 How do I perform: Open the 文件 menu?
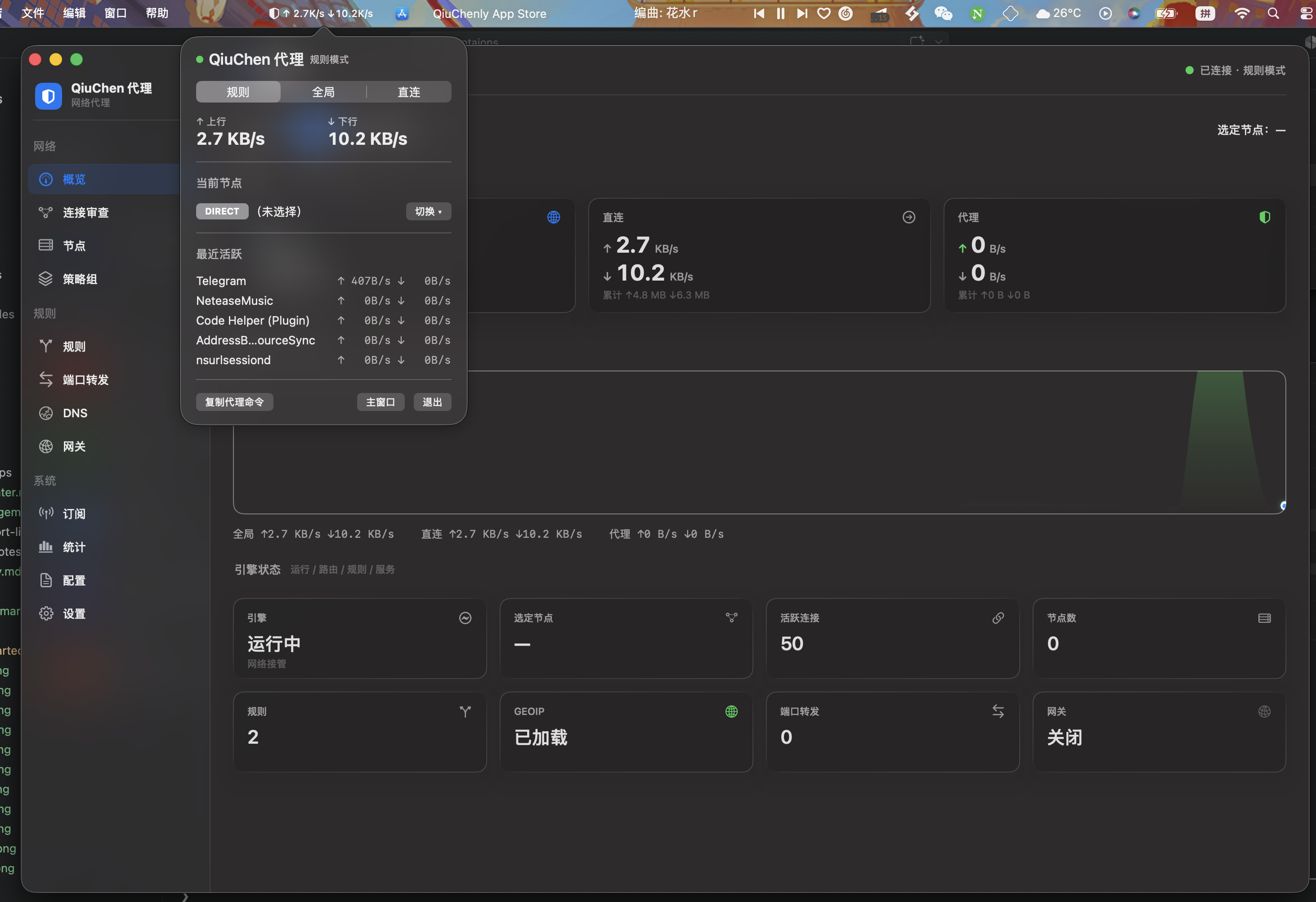coord(32,13)
